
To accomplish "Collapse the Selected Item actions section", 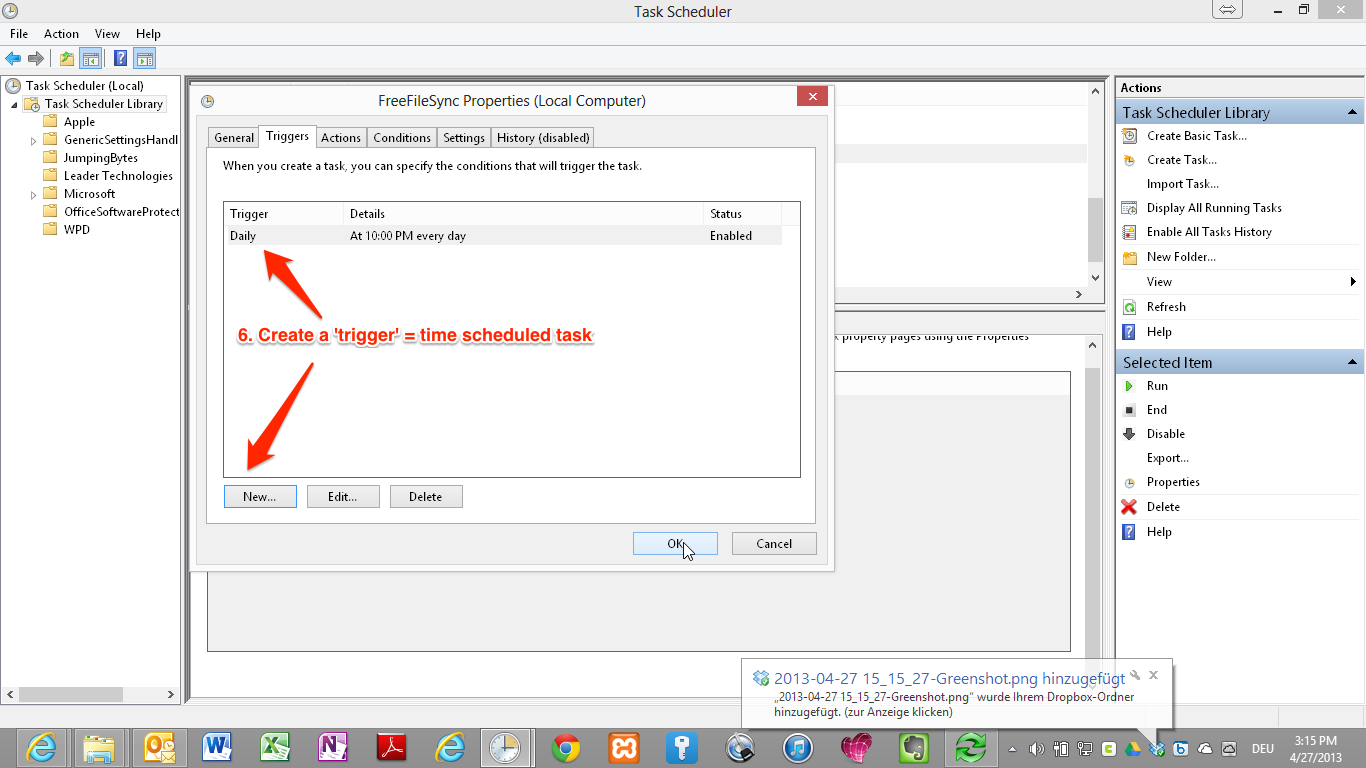I will pos(1352,362).
